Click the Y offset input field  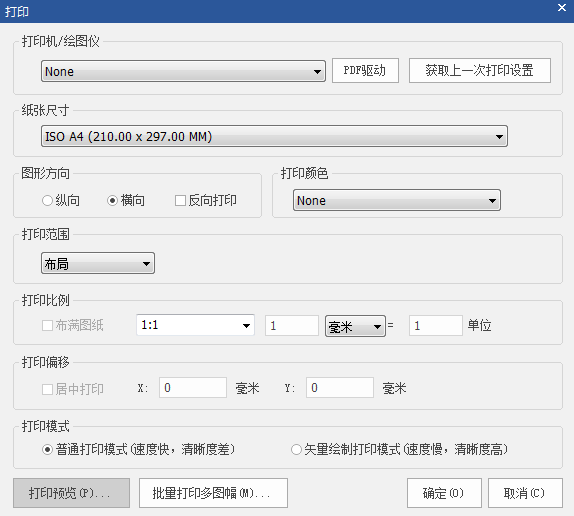[340, 388]
